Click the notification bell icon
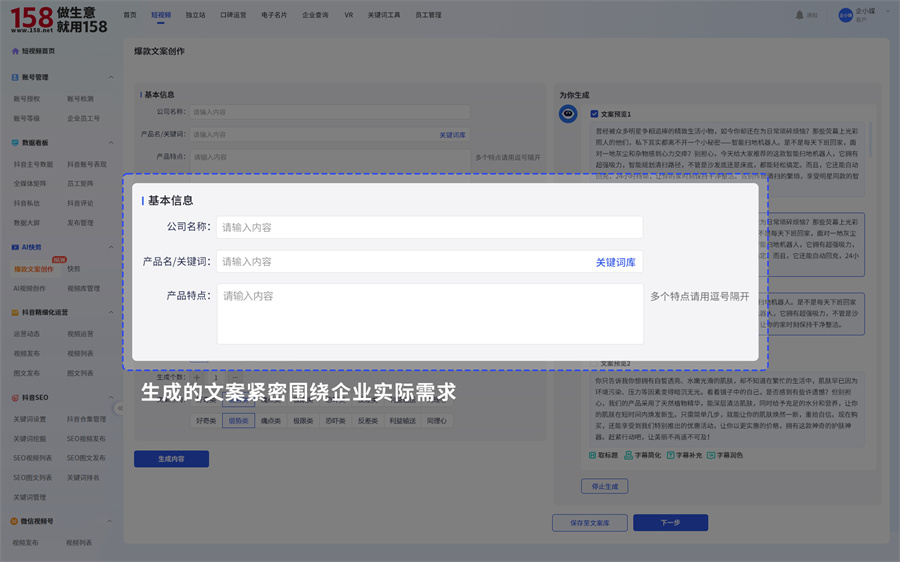 coord(799,15)
